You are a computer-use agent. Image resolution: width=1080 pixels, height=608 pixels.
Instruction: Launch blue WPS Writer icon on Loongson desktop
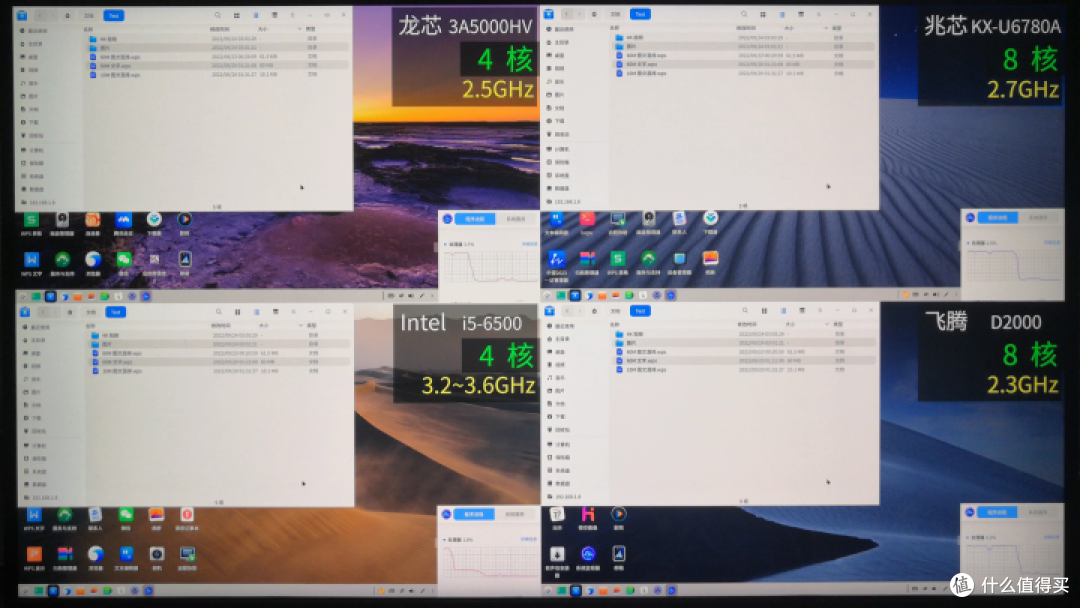pyautogui.click(x=31, y=260)
